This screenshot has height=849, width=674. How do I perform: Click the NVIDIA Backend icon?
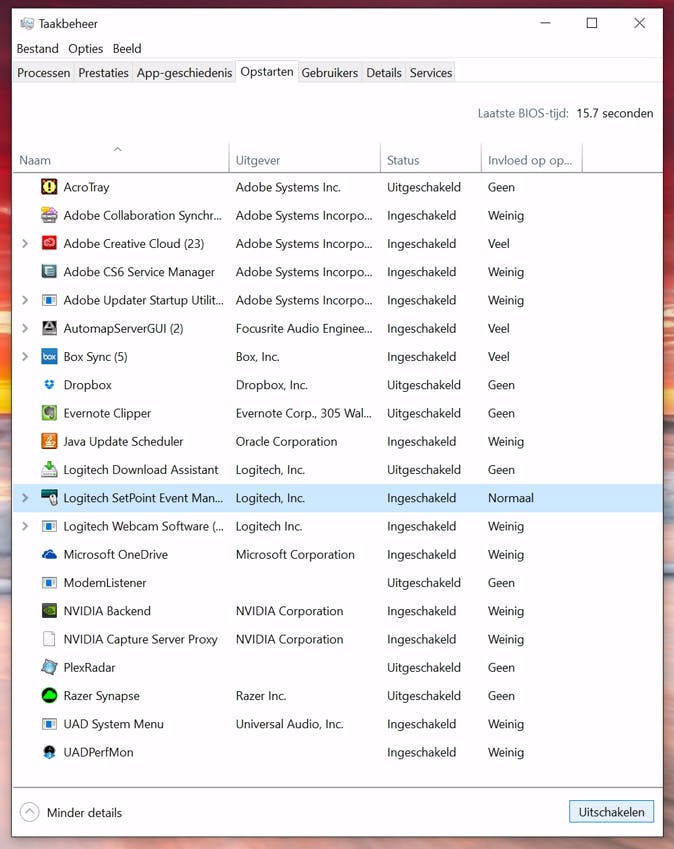(49, 611)
